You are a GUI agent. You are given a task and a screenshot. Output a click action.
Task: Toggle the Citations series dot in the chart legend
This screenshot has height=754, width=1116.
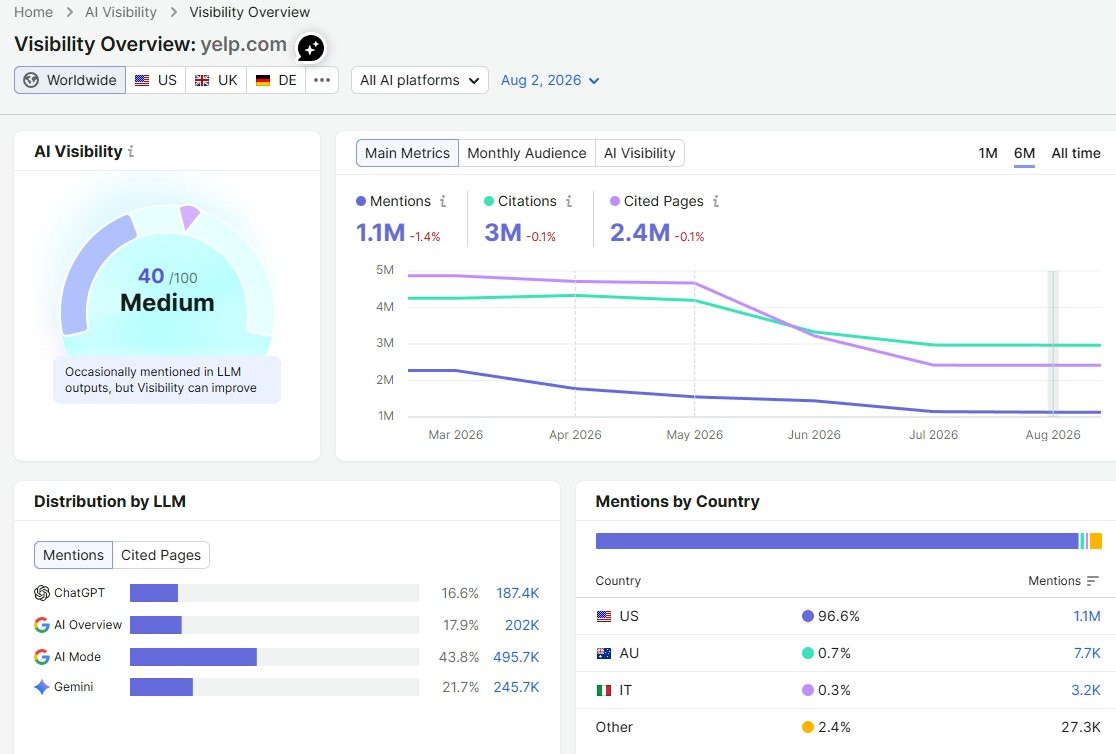(x=489, y=201)
